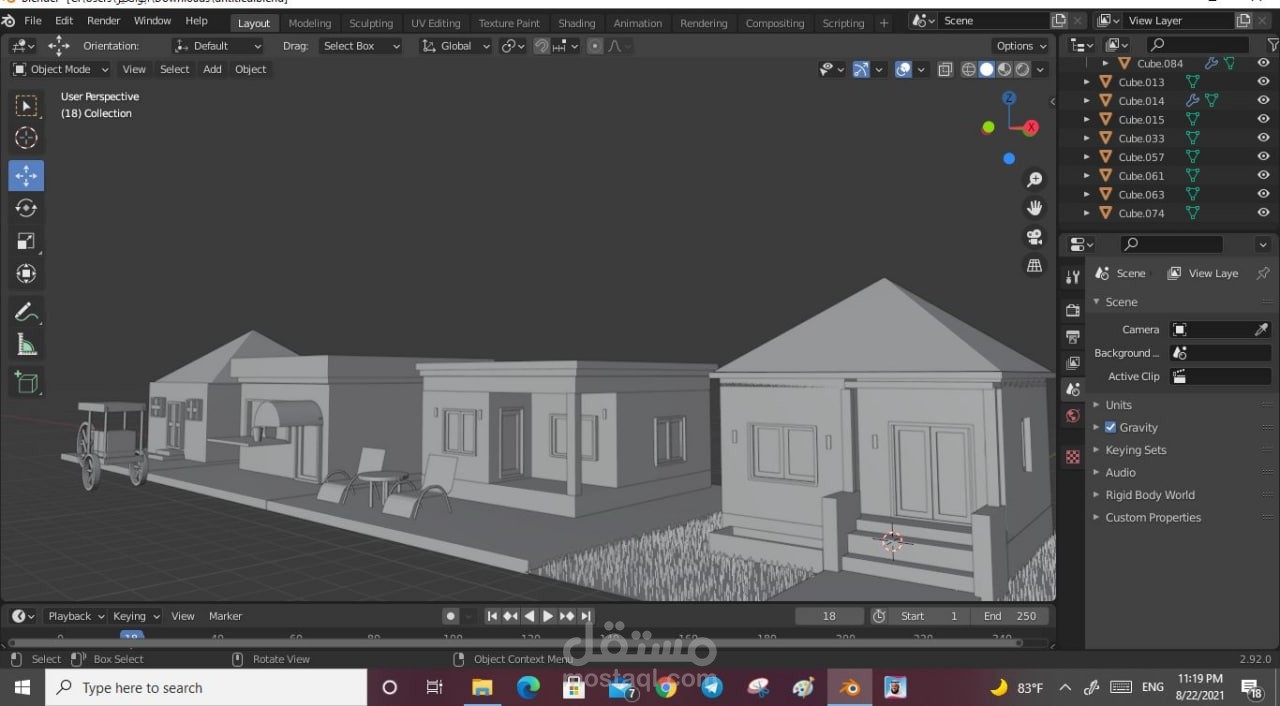Hide Cube.013 with its eye icon

point(1263,82)
